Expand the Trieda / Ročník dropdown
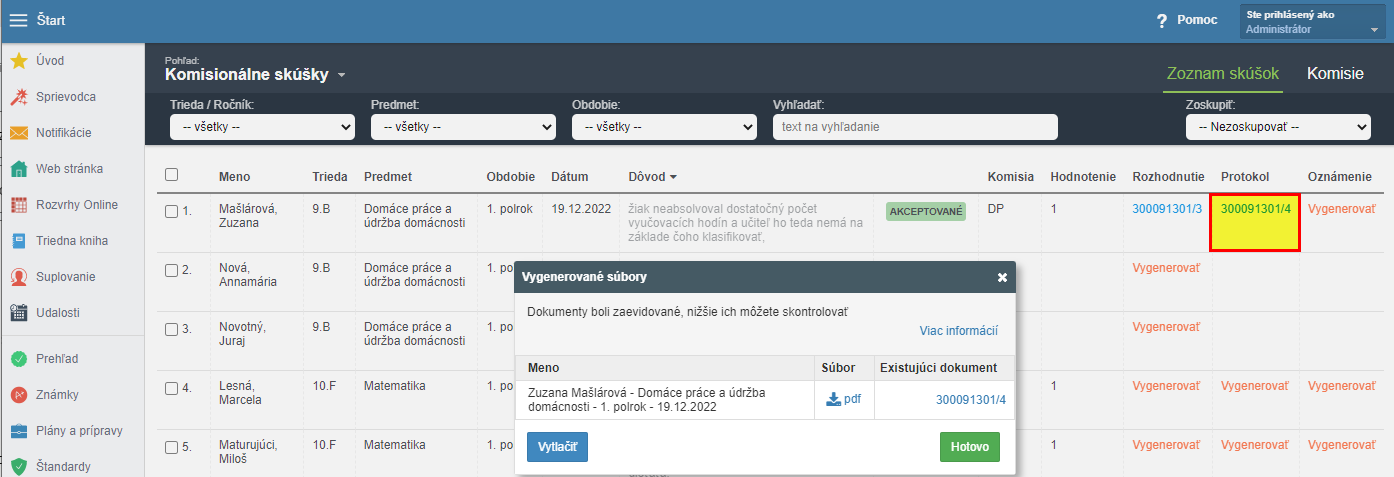 263,127
